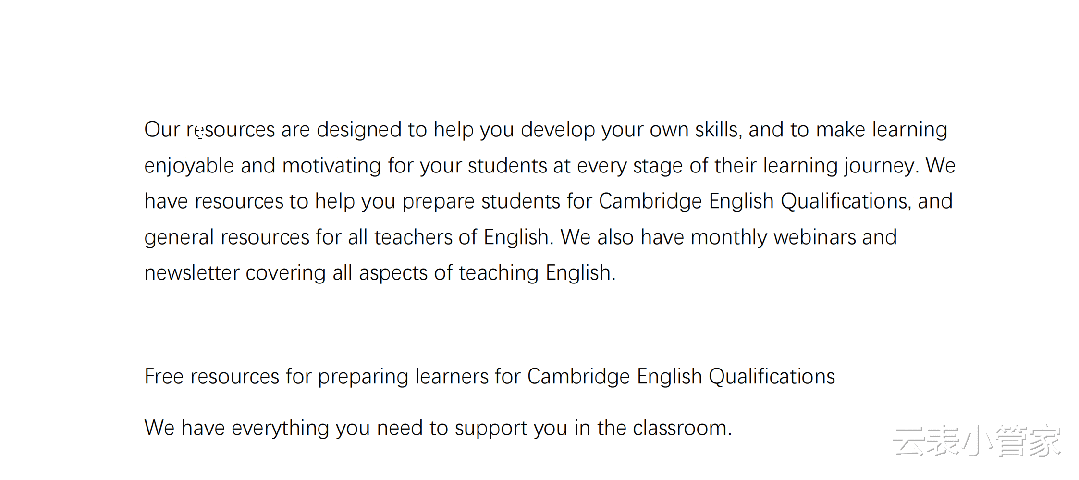Click the word "newsletter"
Viewport: 1079px width, 480px height.
pos(192,273)
